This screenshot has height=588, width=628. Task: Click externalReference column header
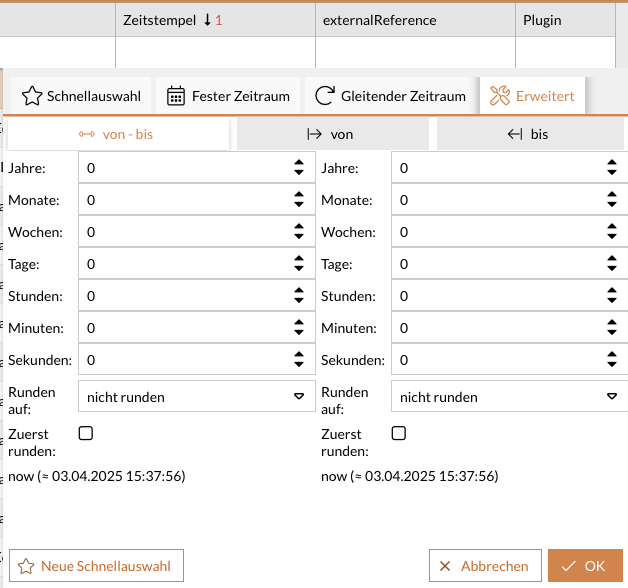pos(415,20)
